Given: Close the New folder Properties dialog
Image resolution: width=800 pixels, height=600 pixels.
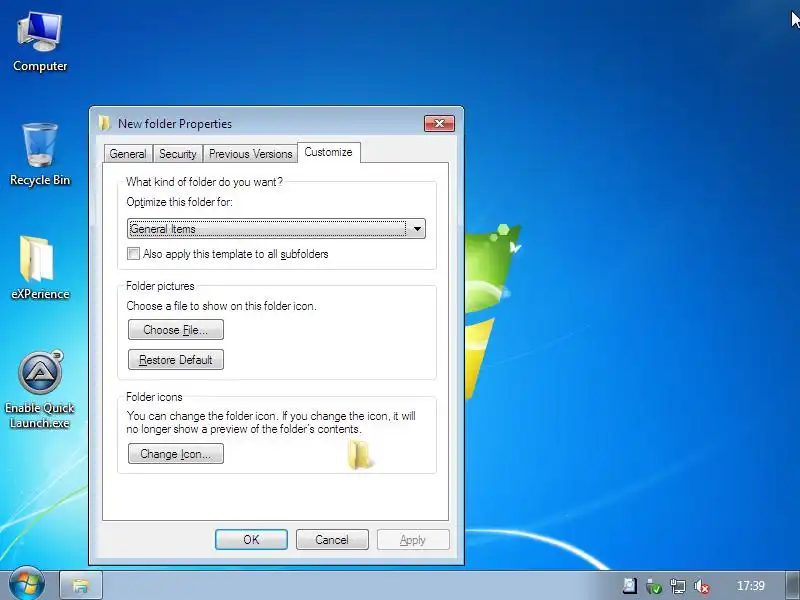Looking at the screenshot, I should coord(439,123).
